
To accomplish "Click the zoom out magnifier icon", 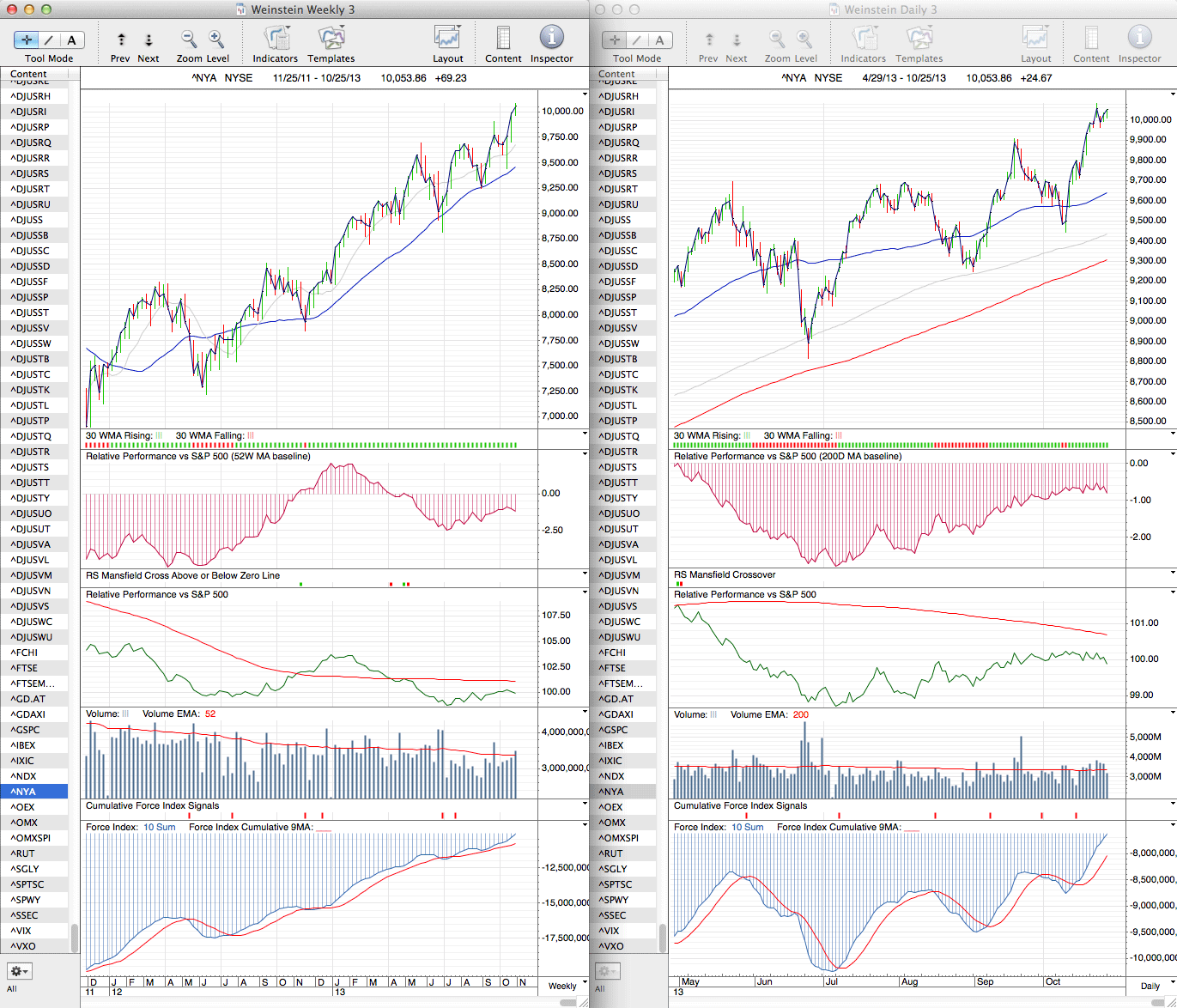I will point(189,39).
